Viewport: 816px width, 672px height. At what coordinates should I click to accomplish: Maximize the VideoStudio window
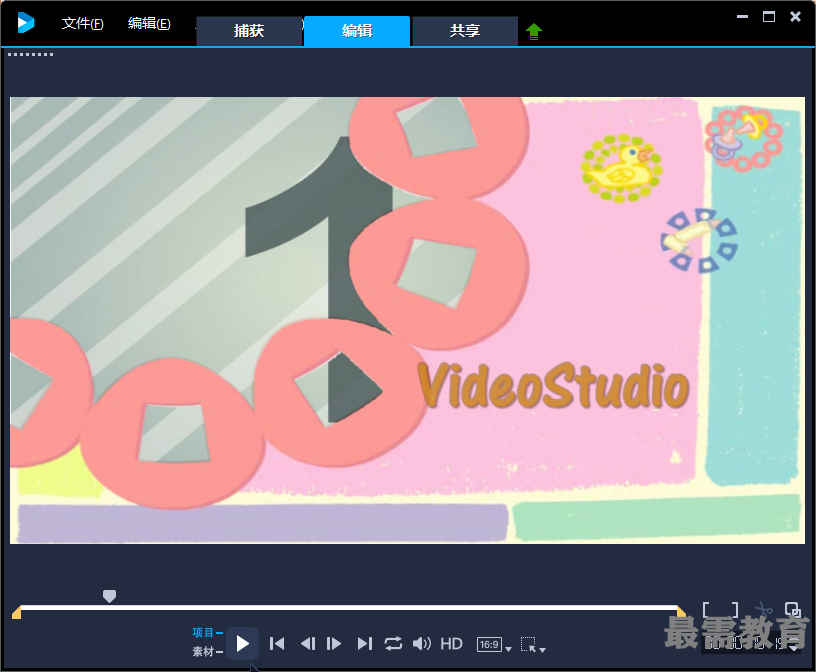click(769, 17)
